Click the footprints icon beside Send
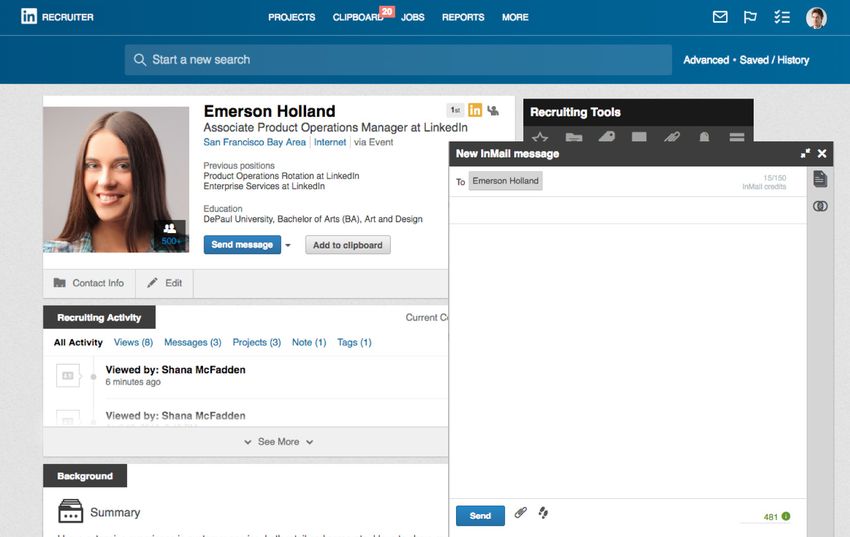Image resolution: width=850 pixels, height=537 pixels. (x=543, y=513)
